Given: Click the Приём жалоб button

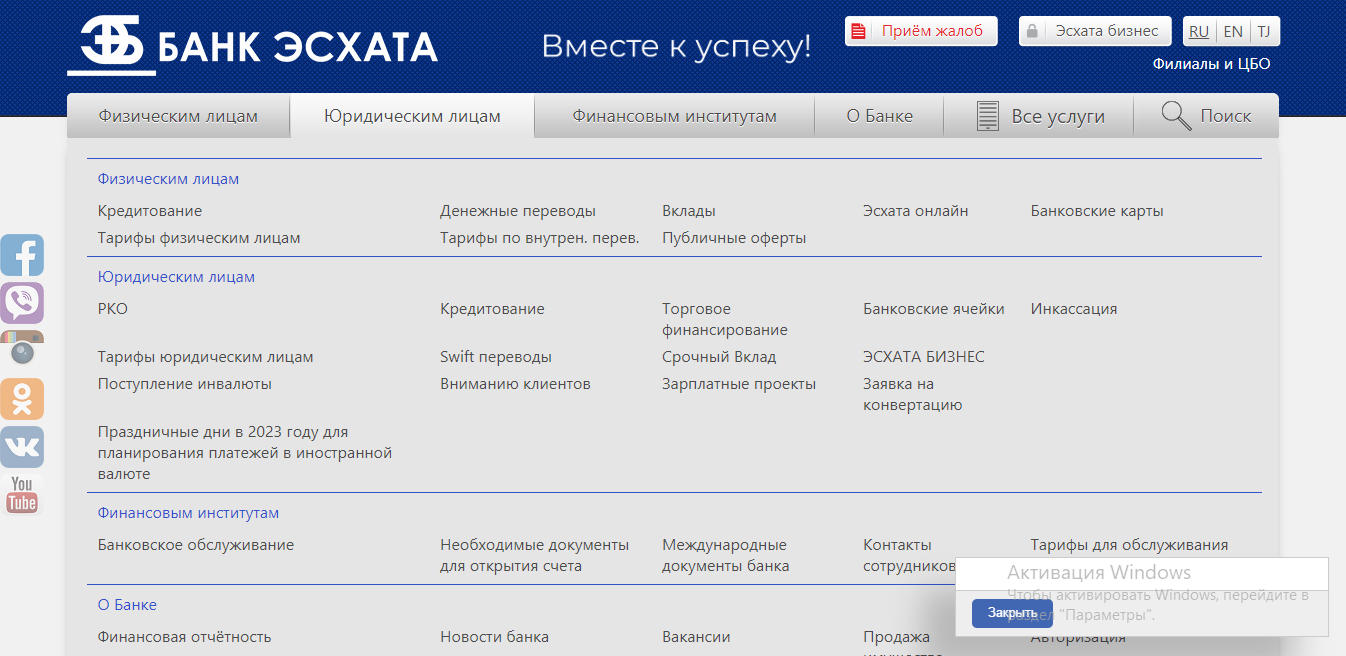Looking at the screenshot, I should coord(921,31).
